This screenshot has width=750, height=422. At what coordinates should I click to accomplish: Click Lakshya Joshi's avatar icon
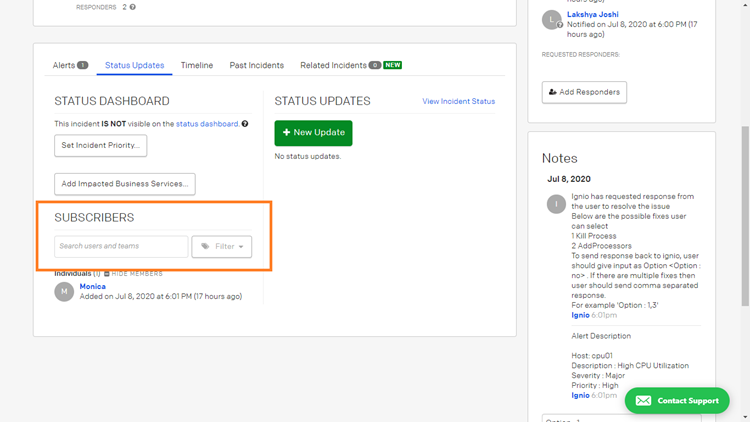[x=551, y=20]
